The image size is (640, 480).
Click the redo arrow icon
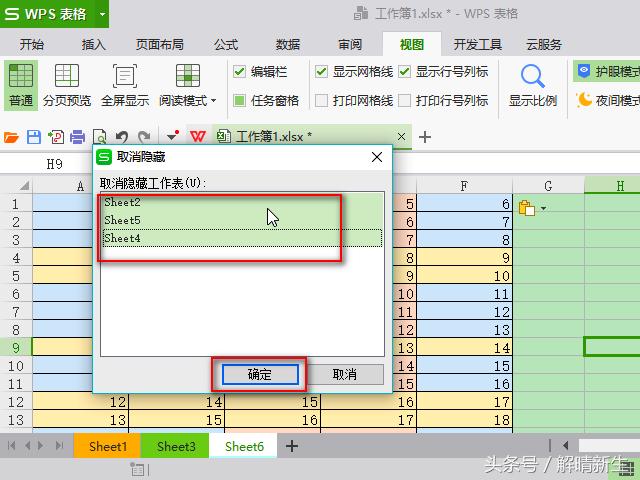tap(144, 137)
